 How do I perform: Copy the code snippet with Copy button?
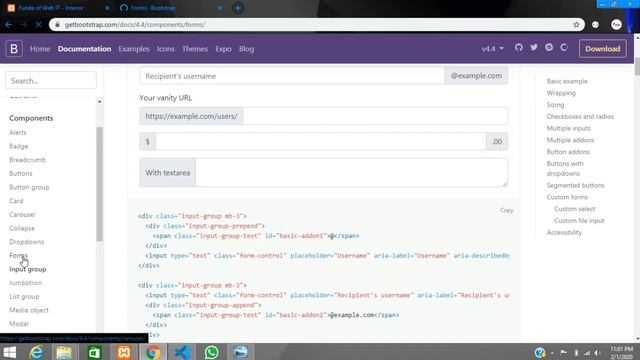point(507,210)
